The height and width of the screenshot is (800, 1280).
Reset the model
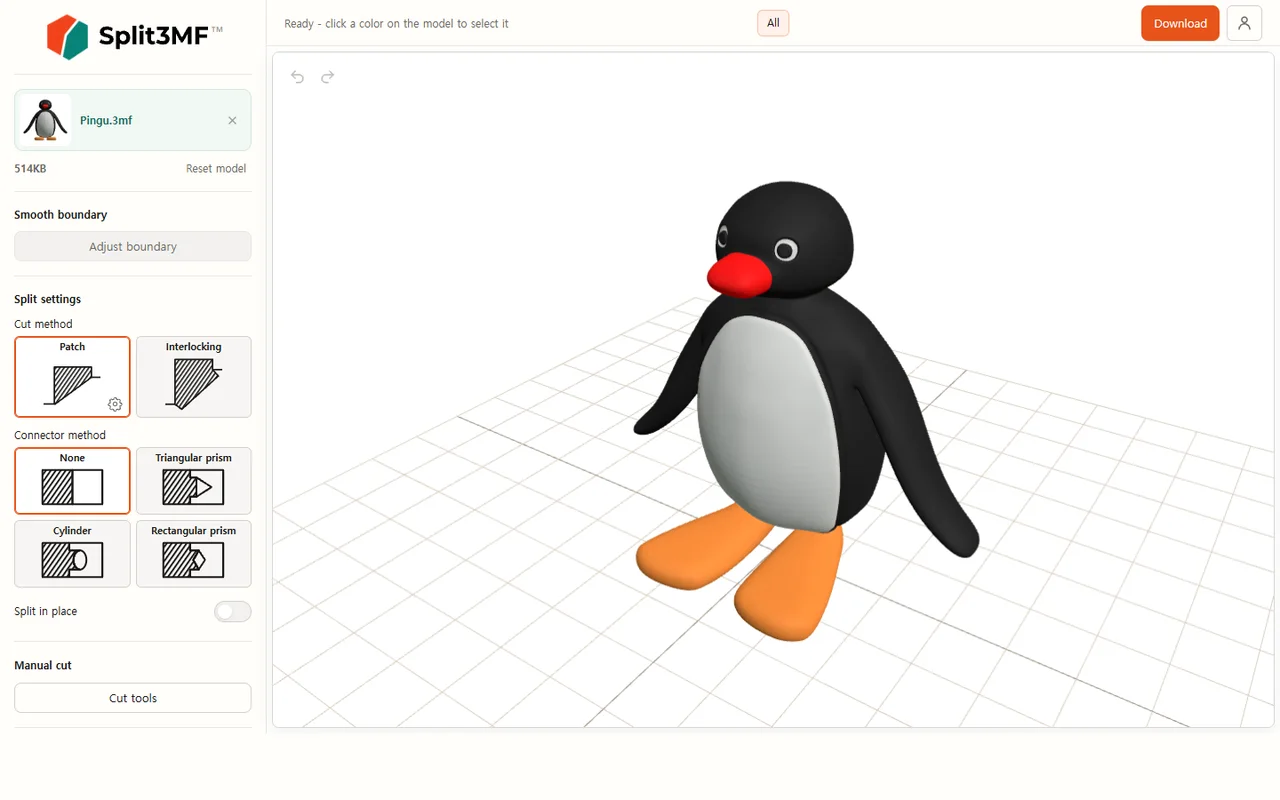pos(216,168)
